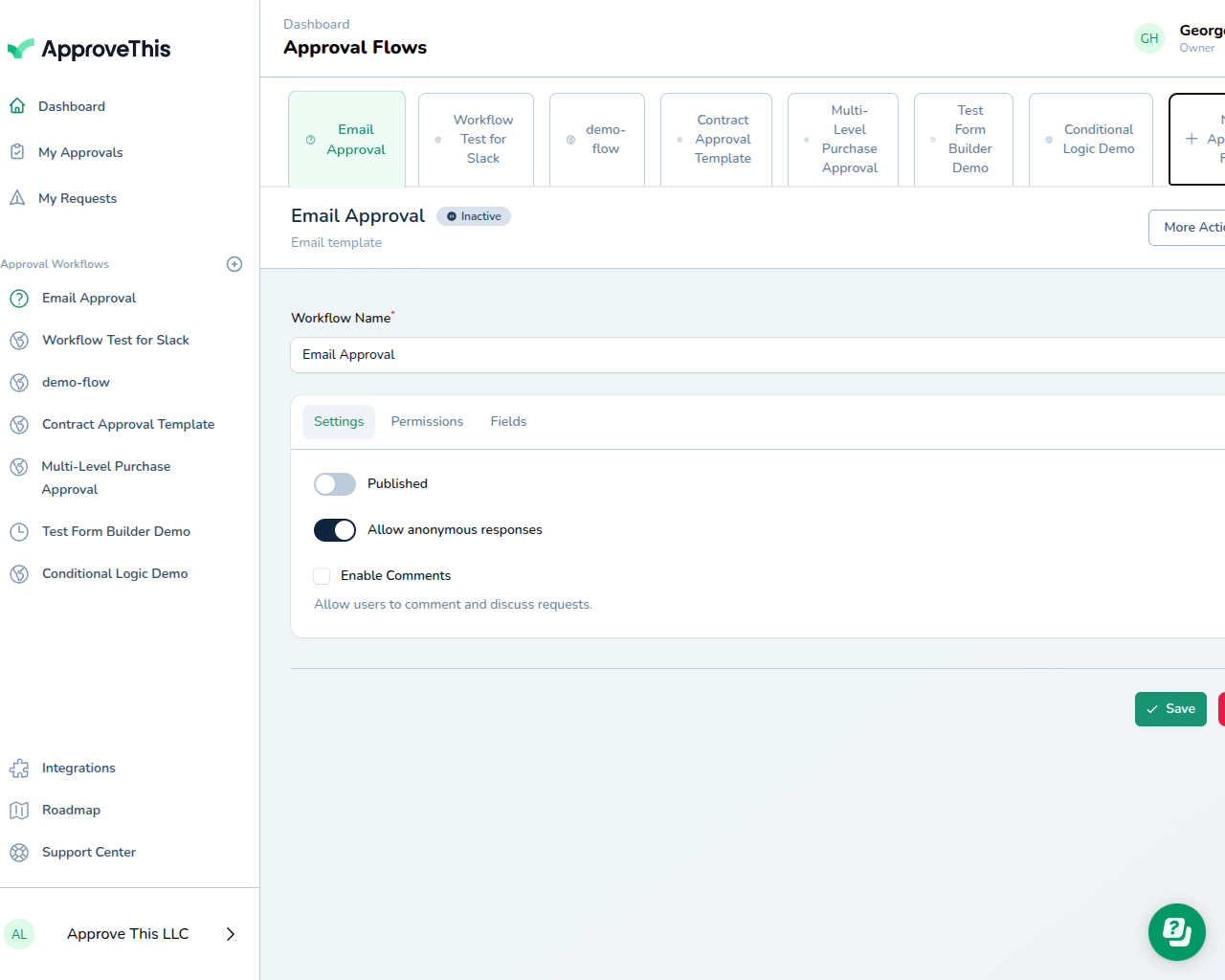
Task: Click the Workflow Name input field
Action: 758,355
